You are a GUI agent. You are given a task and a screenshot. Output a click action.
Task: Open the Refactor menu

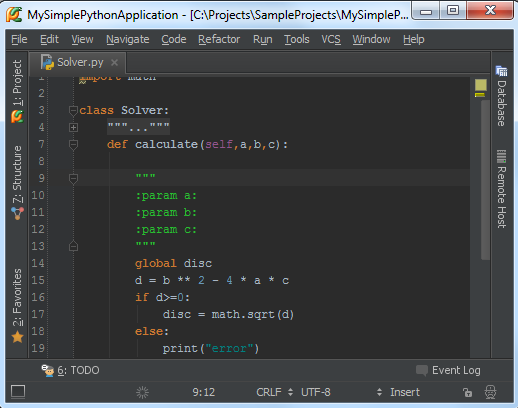[x=219, y=39]
